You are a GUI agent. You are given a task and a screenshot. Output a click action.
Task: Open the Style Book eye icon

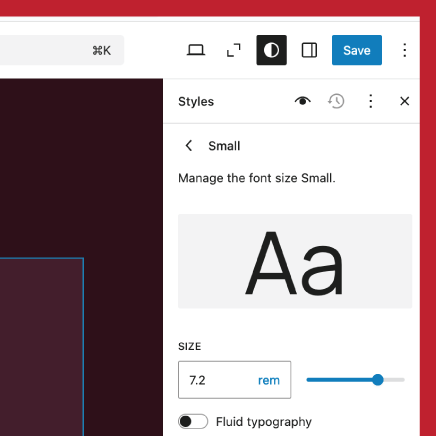point(303,101)
